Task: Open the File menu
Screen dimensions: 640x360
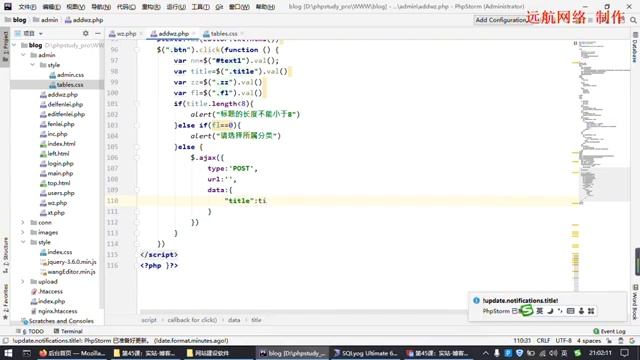Action: [x=27, y=7]
